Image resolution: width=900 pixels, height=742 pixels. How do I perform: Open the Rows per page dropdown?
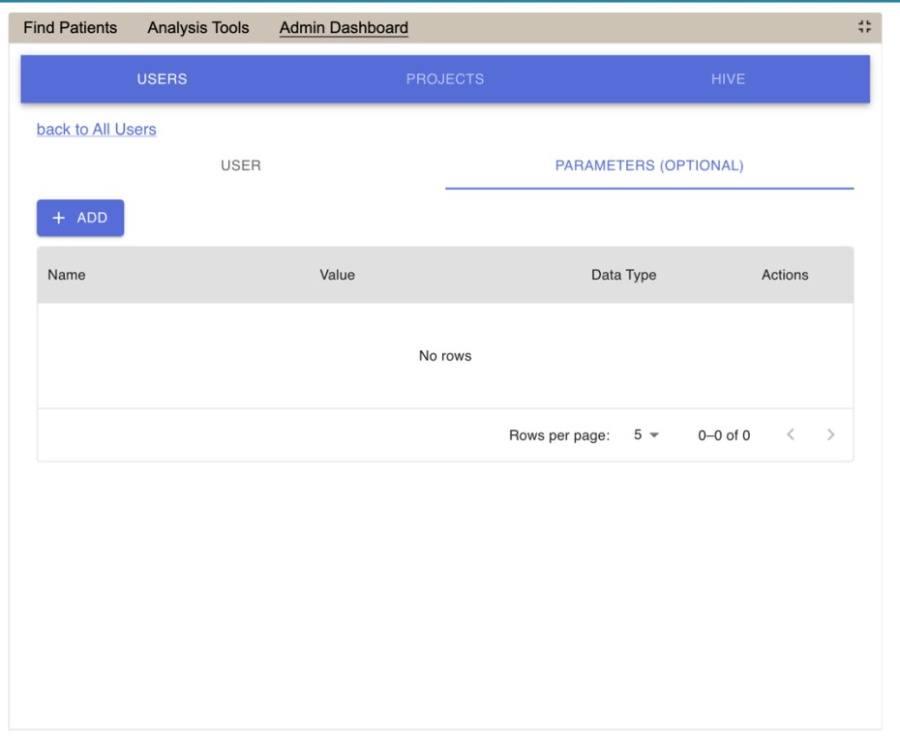click(645, 435)
